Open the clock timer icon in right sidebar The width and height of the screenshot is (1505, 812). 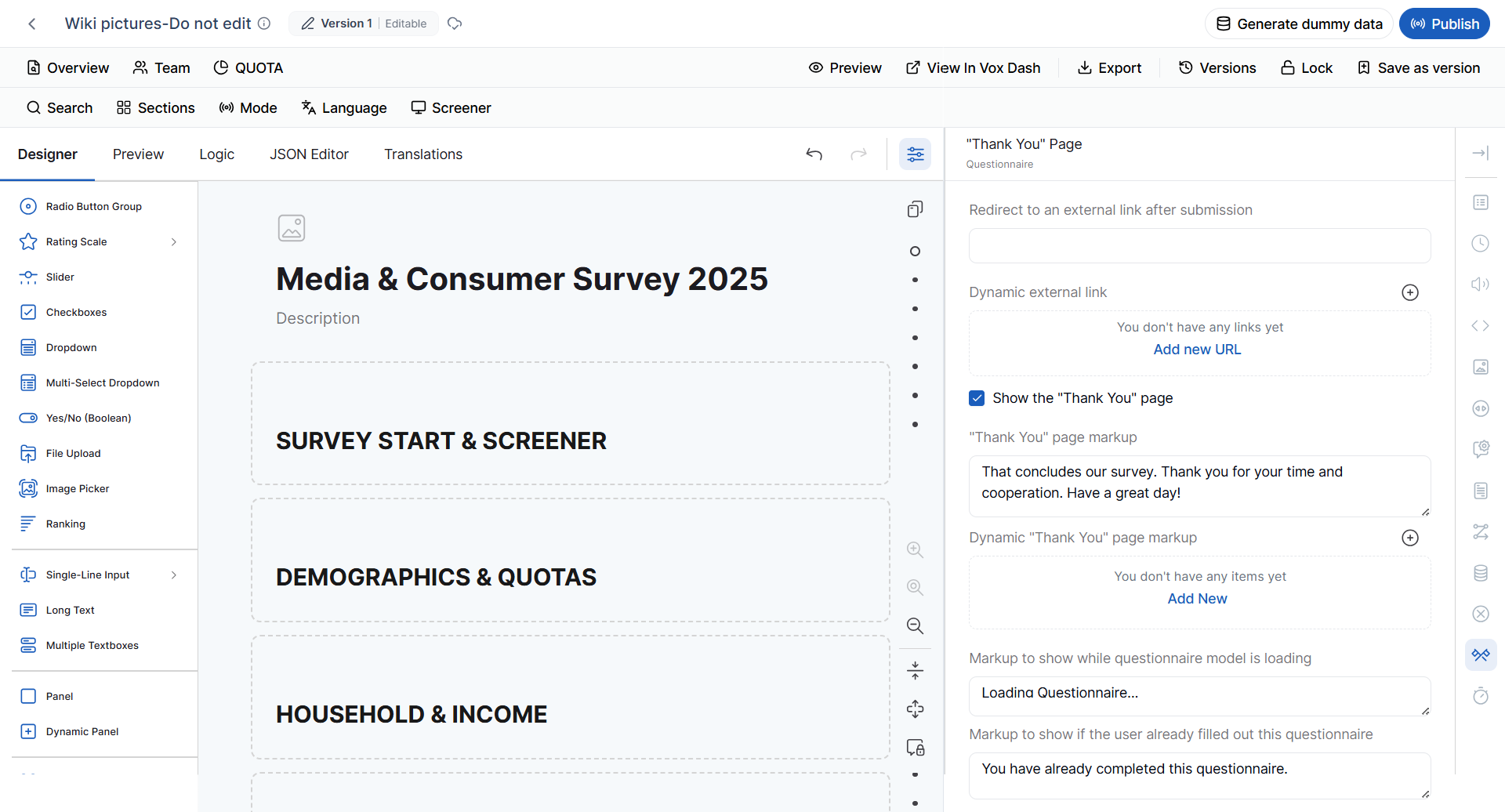point(1481,244)
